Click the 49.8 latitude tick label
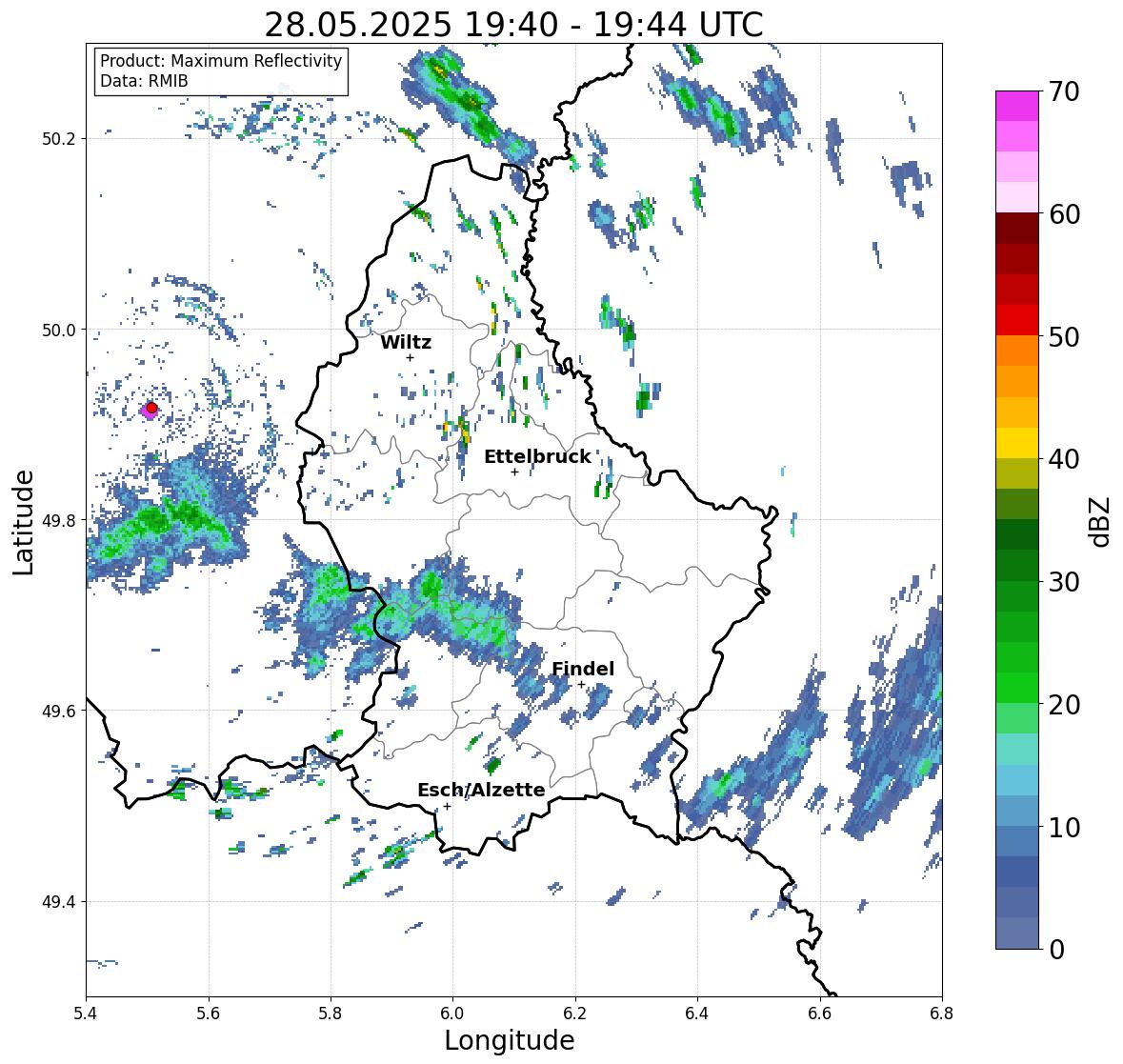The width and height of the screenshot is (1123, 1064). tap(59, 520)
